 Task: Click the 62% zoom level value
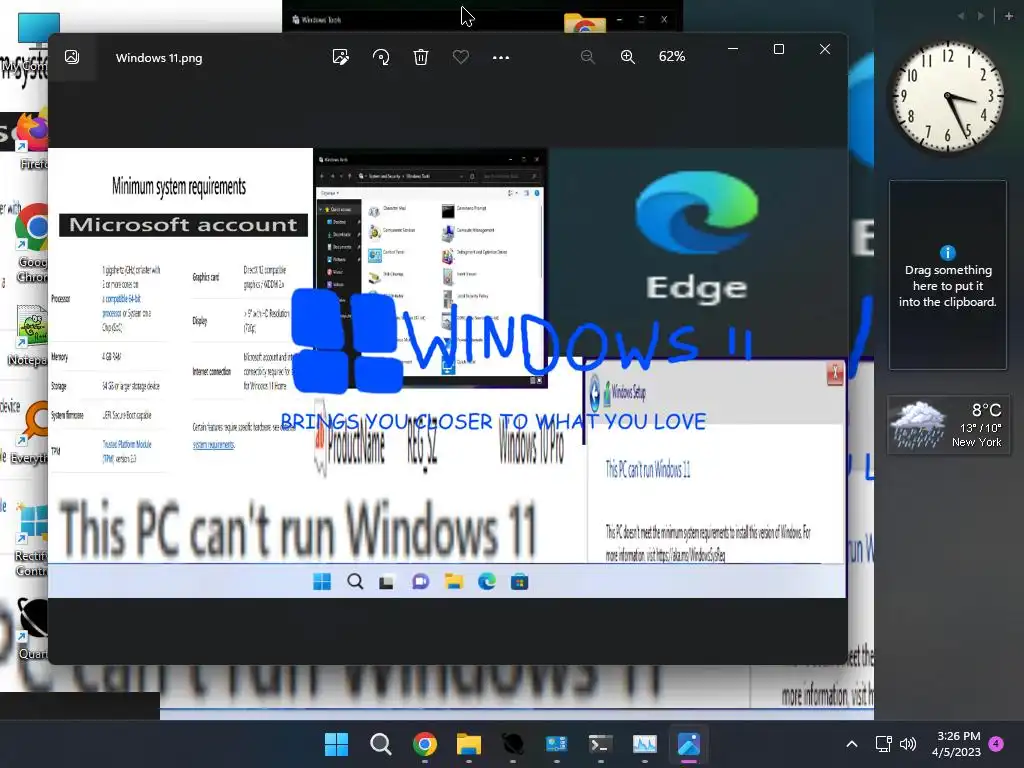[x=671, y=57]
